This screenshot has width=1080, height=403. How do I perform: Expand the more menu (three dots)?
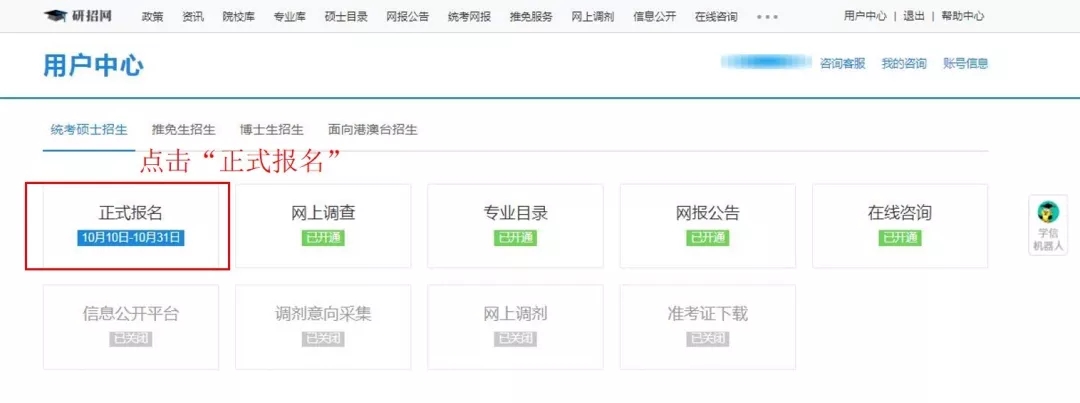(767, 17)
